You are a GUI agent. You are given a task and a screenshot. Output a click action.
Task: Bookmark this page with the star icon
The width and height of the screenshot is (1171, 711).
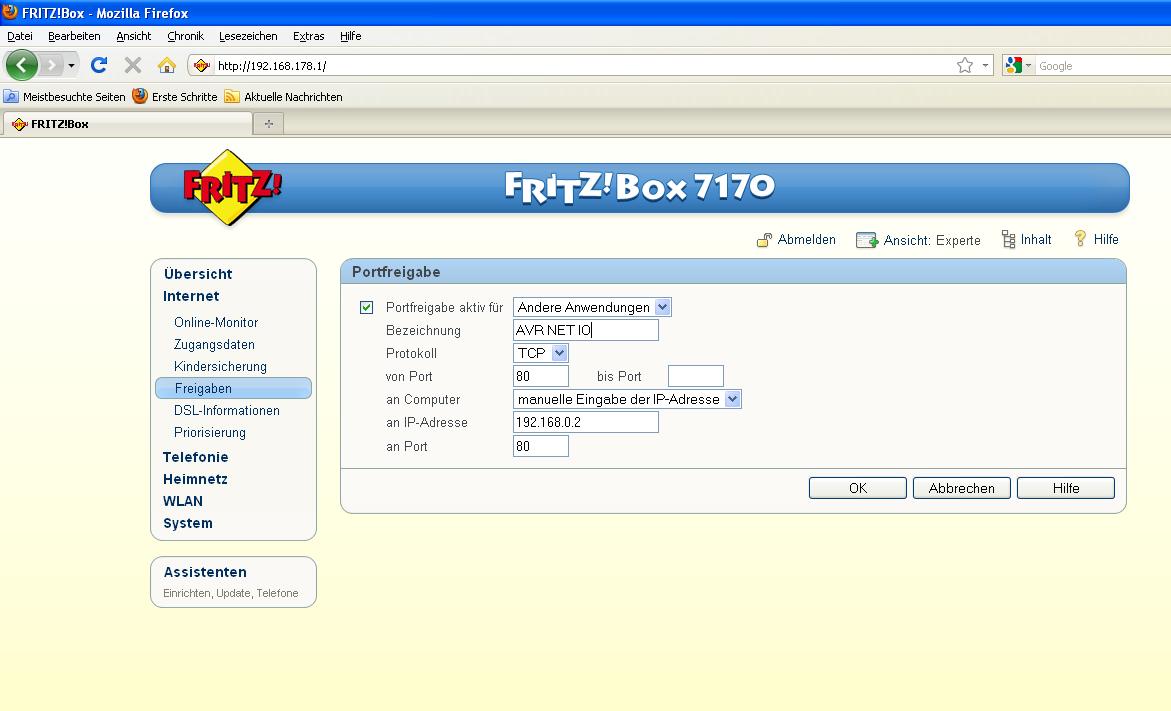point(965,66)
